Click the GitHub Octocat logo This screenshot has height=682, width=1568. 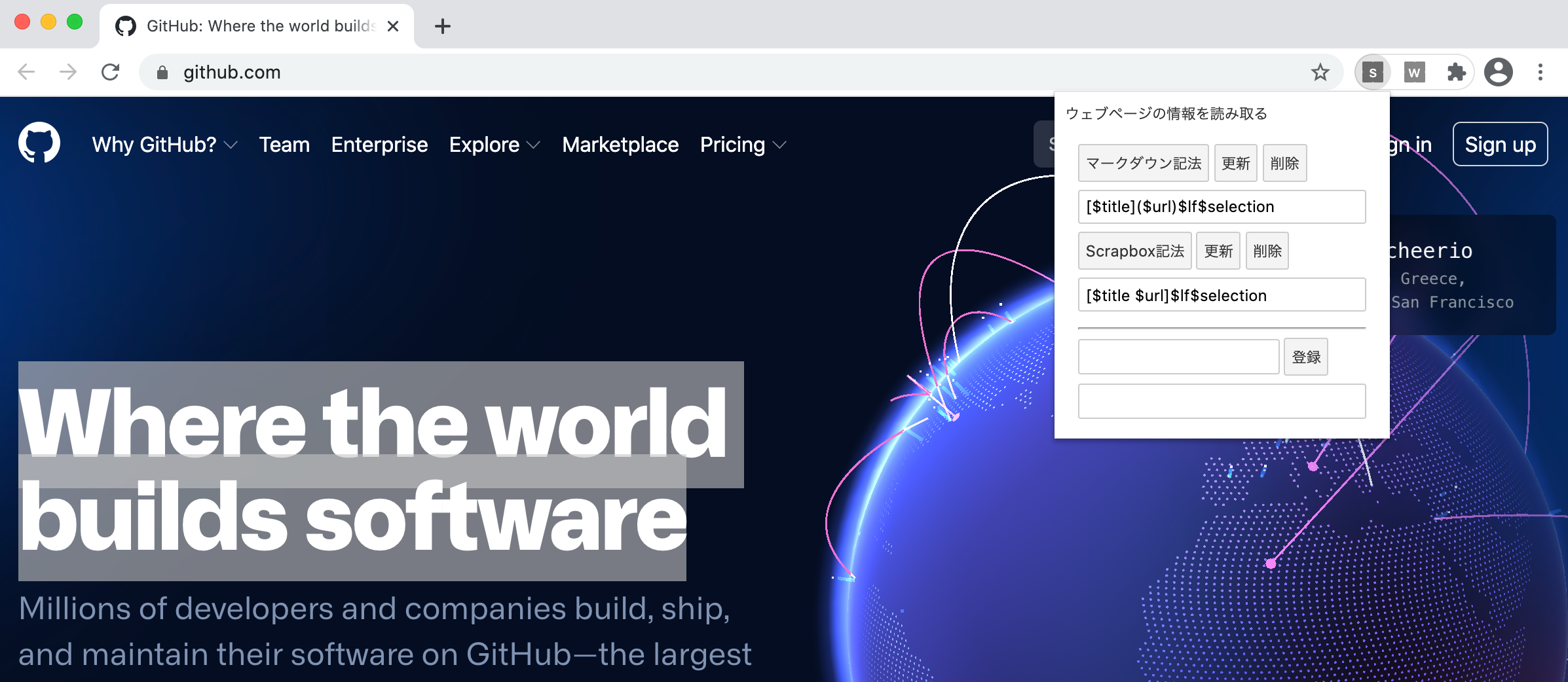coord(39,143)
